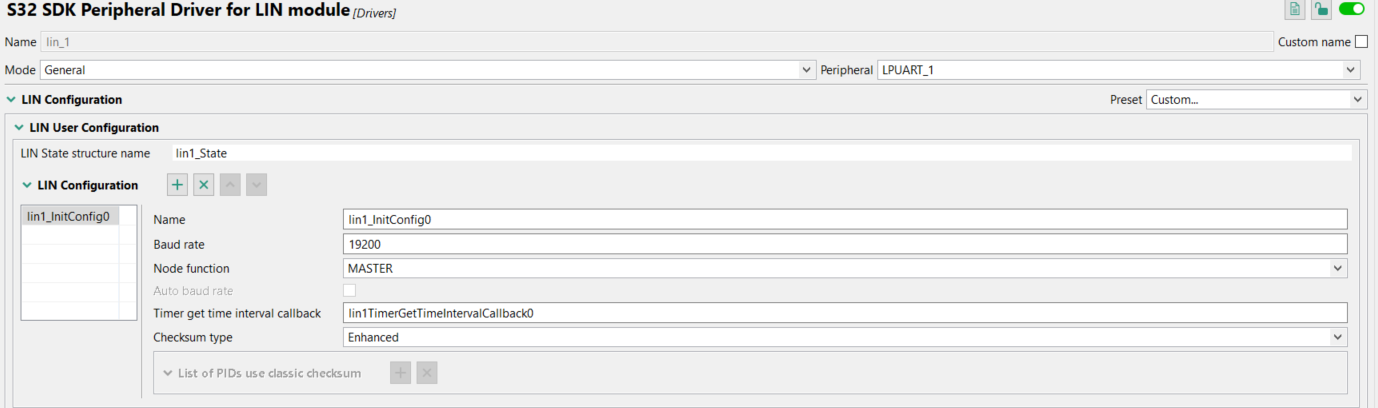Screen dimensions: 1378x408
Task: Select lin1_InitConfig0 in the configuration list
Action: (x=68, y=216)
